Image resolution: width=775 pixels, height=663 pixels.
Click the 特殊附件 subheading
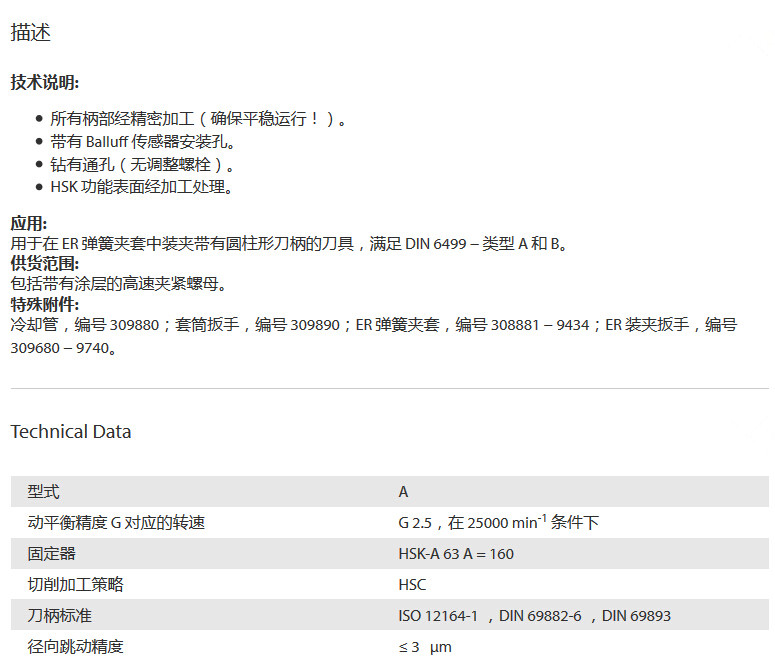[44, 304]
